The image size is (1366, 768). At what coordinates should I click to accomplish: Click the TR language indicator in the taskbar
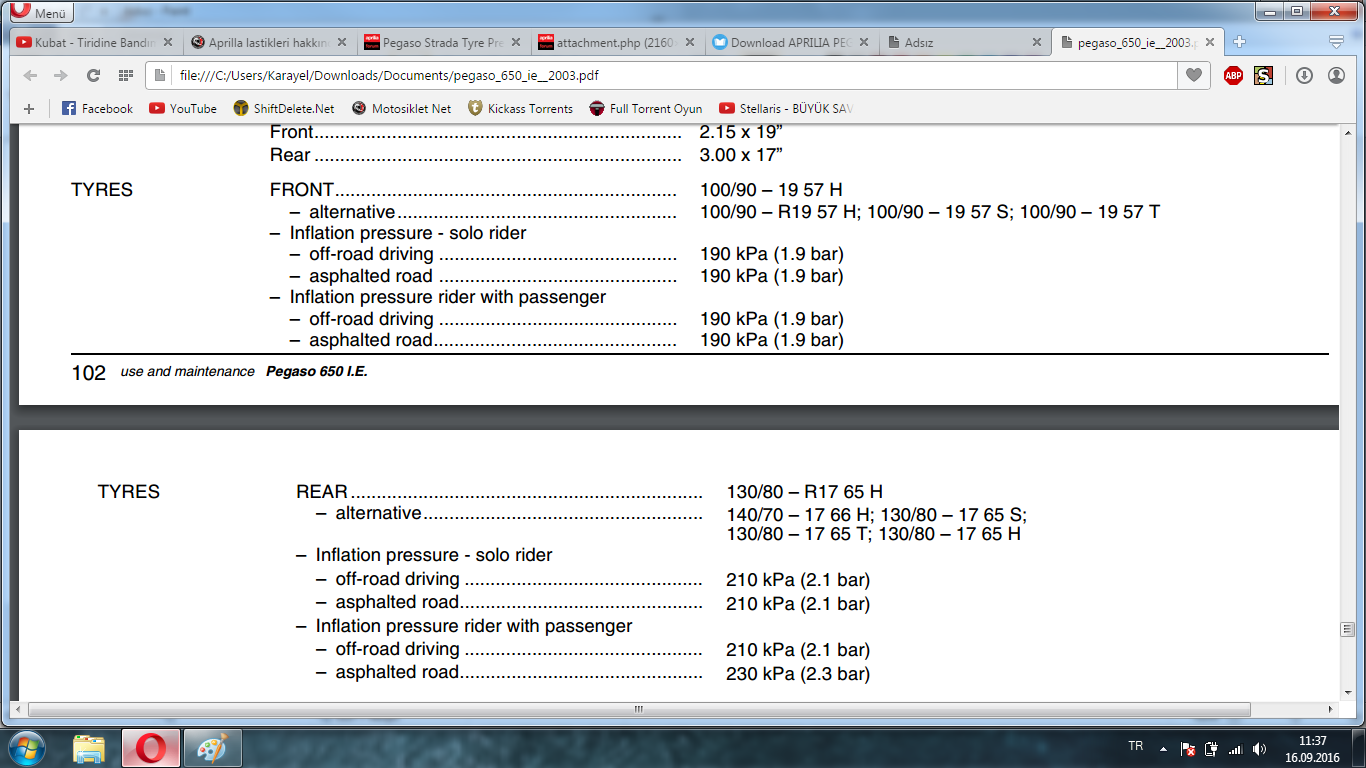1135,747
